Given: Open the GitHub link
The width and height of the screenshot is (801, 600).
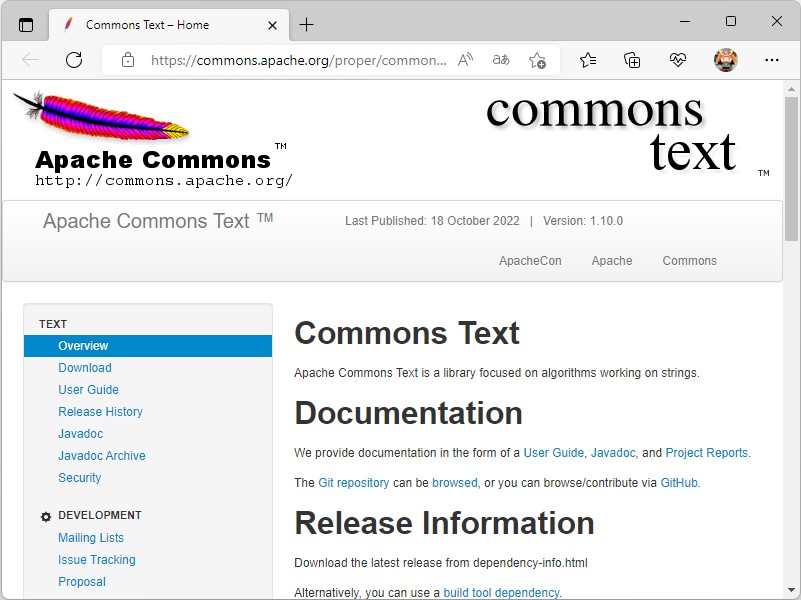Looking at the screenshot, I should click(x=679, y=482).
